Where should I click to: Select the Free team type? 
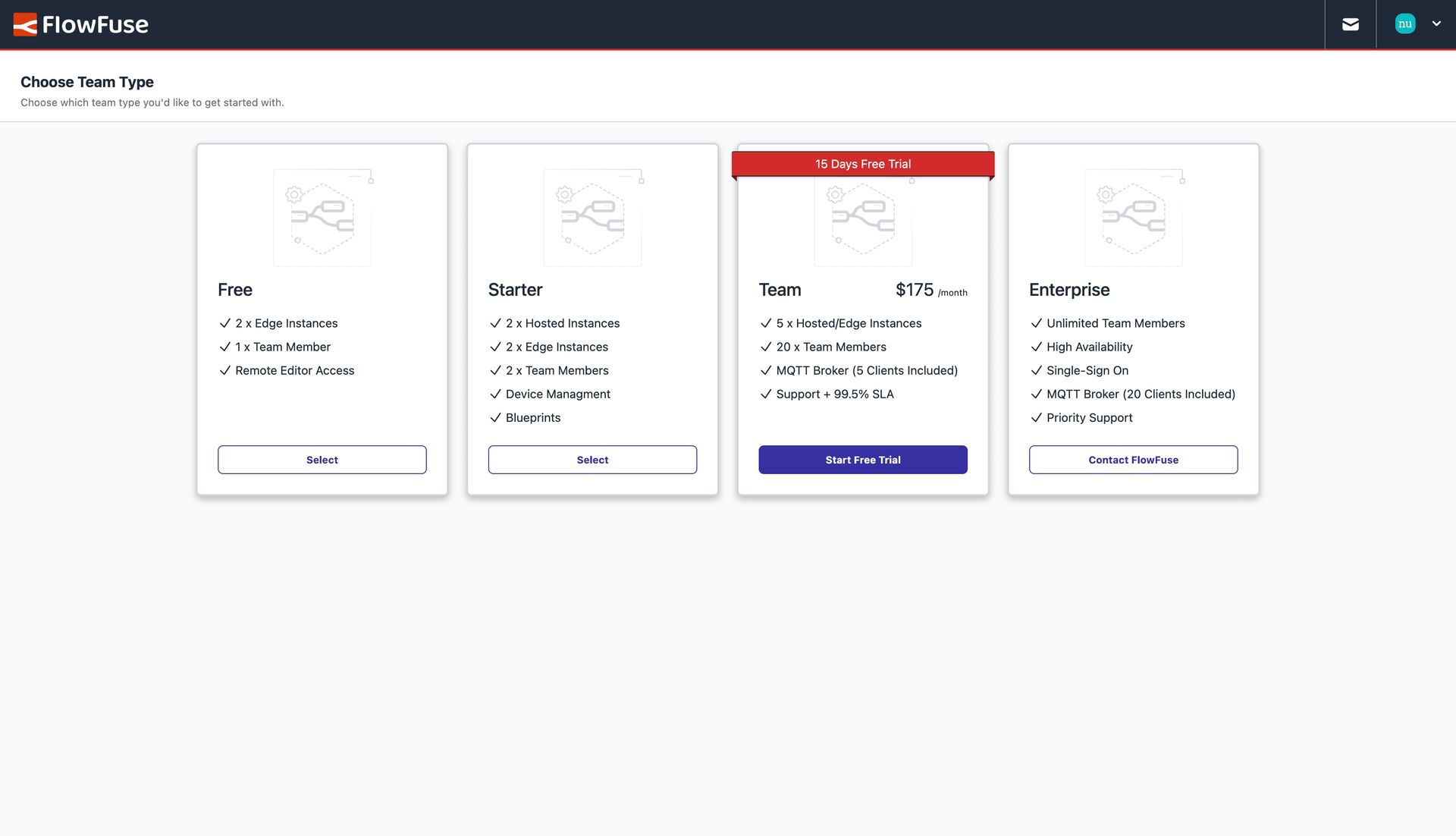[x=322, y=460]
